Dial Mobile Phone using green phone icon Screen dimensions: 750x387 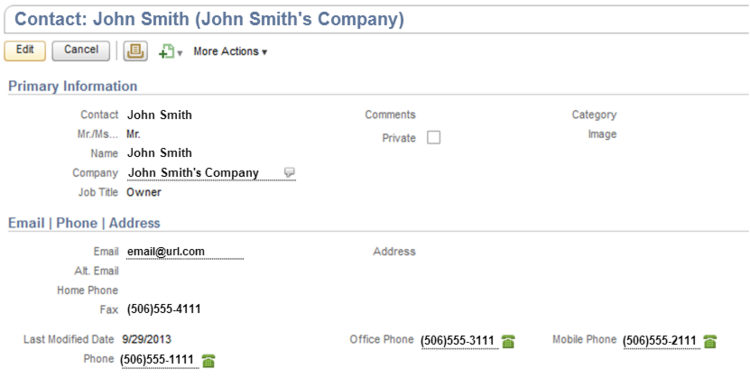click(x=710, y=342)
